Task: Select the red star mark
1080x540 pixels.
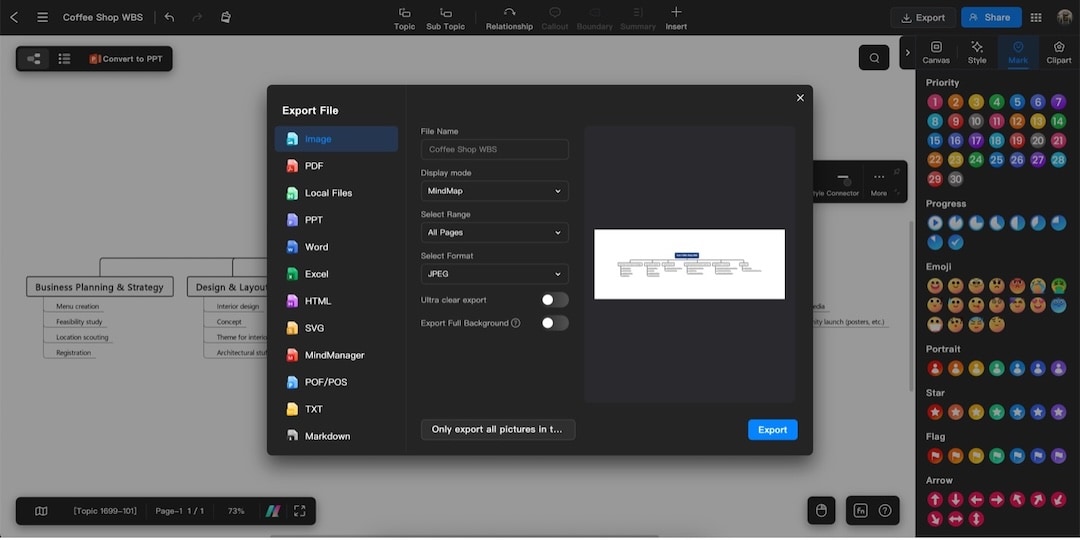Action: point(935,412)
